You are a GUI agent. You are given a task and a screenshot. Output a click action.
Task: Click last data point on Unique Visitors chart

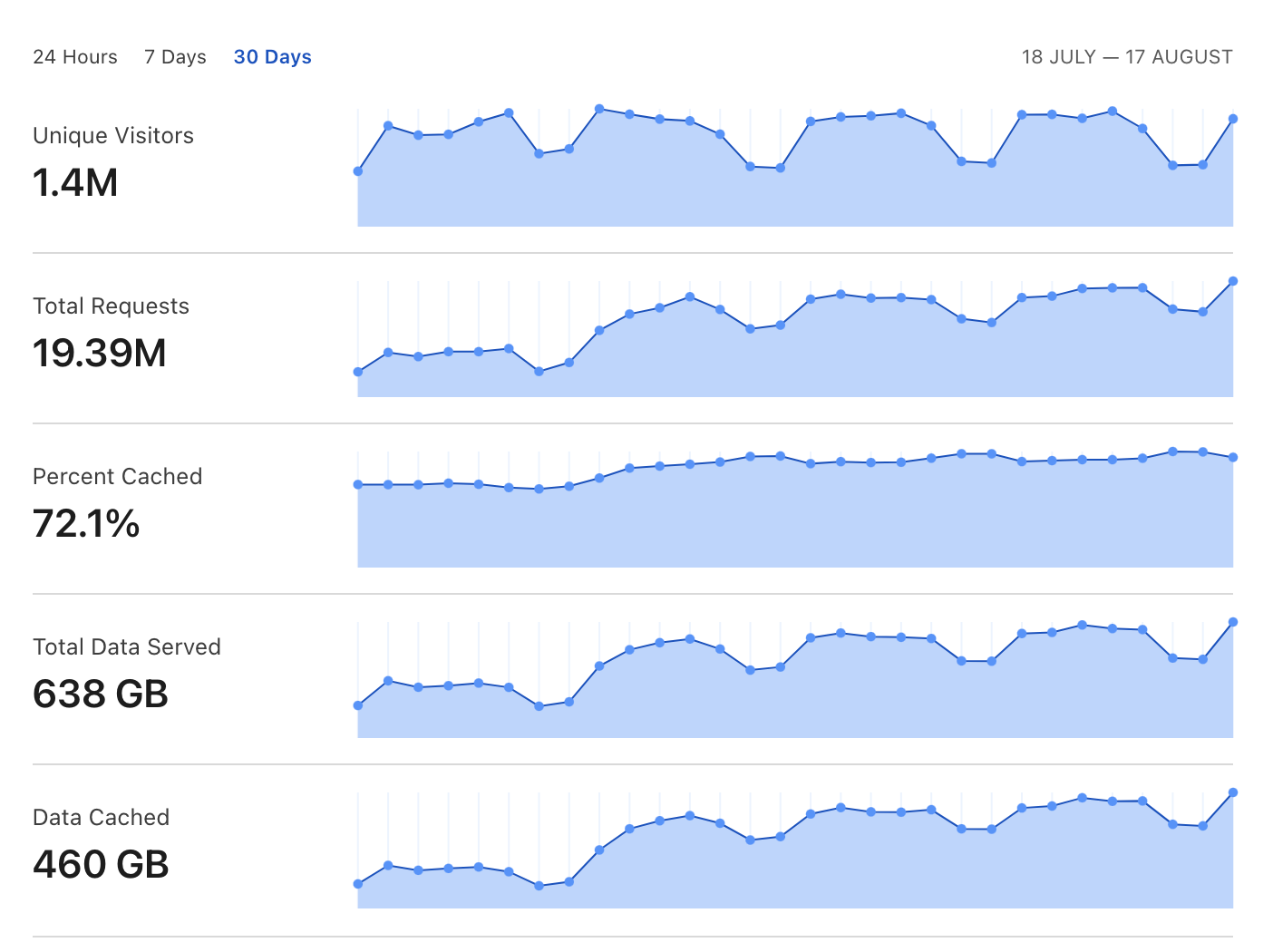(1233, 119)
